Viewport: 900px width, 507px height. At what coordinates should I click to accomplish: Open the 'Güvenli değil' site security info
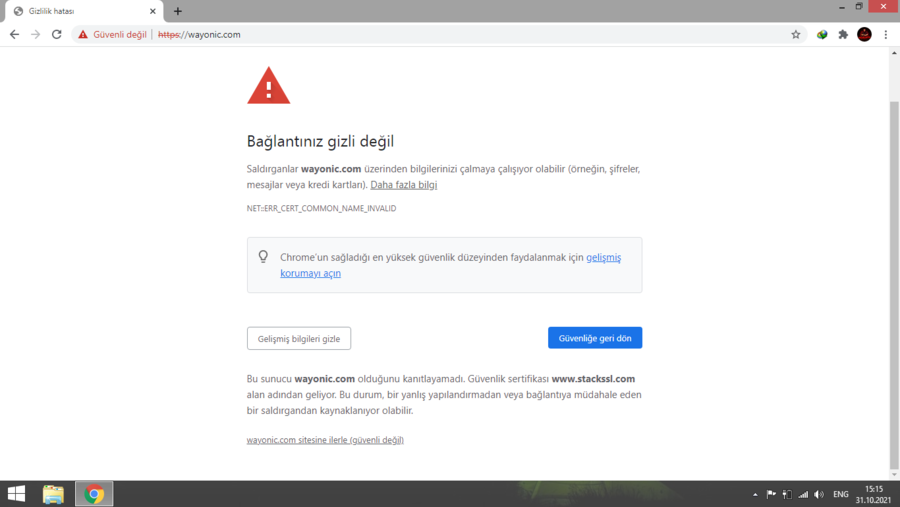(x=113, y=34)
